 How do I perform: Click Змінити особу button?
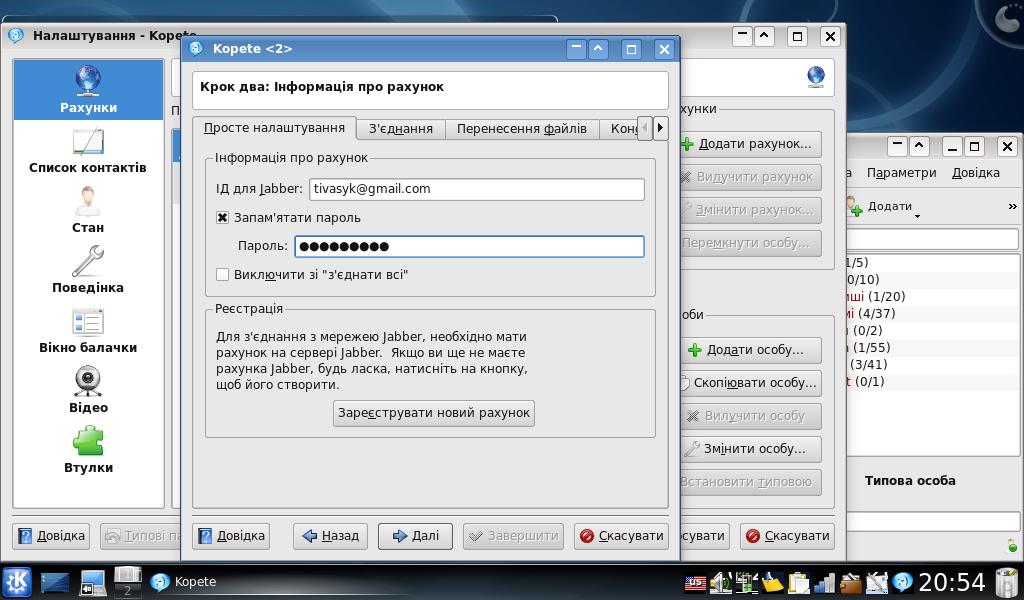(750, 449)
